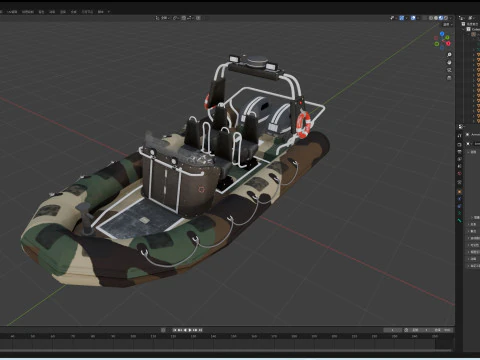Image resolution: width=480 pixels, height=360 pixels.
Task: Click the current frame field in the timeline
Action: (x=392, y=330)
